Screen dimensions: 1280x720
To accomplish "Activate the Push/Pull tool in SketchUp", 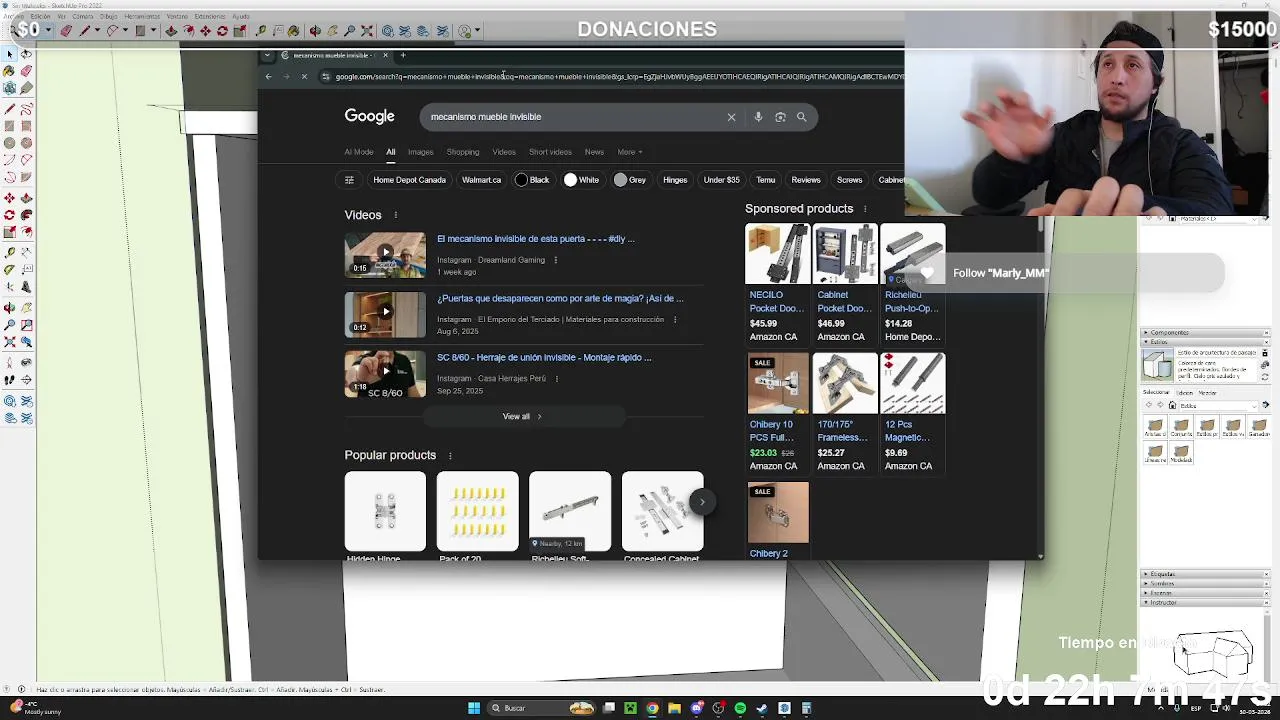I will 171,30.
